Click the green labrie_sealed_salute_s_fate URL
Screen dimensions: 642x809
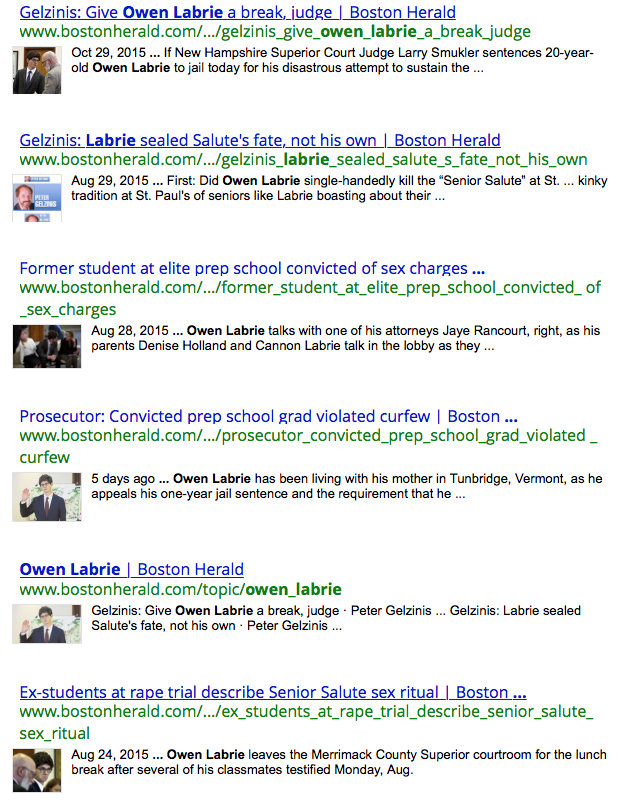pyautogui.click(x=303, y=160)
